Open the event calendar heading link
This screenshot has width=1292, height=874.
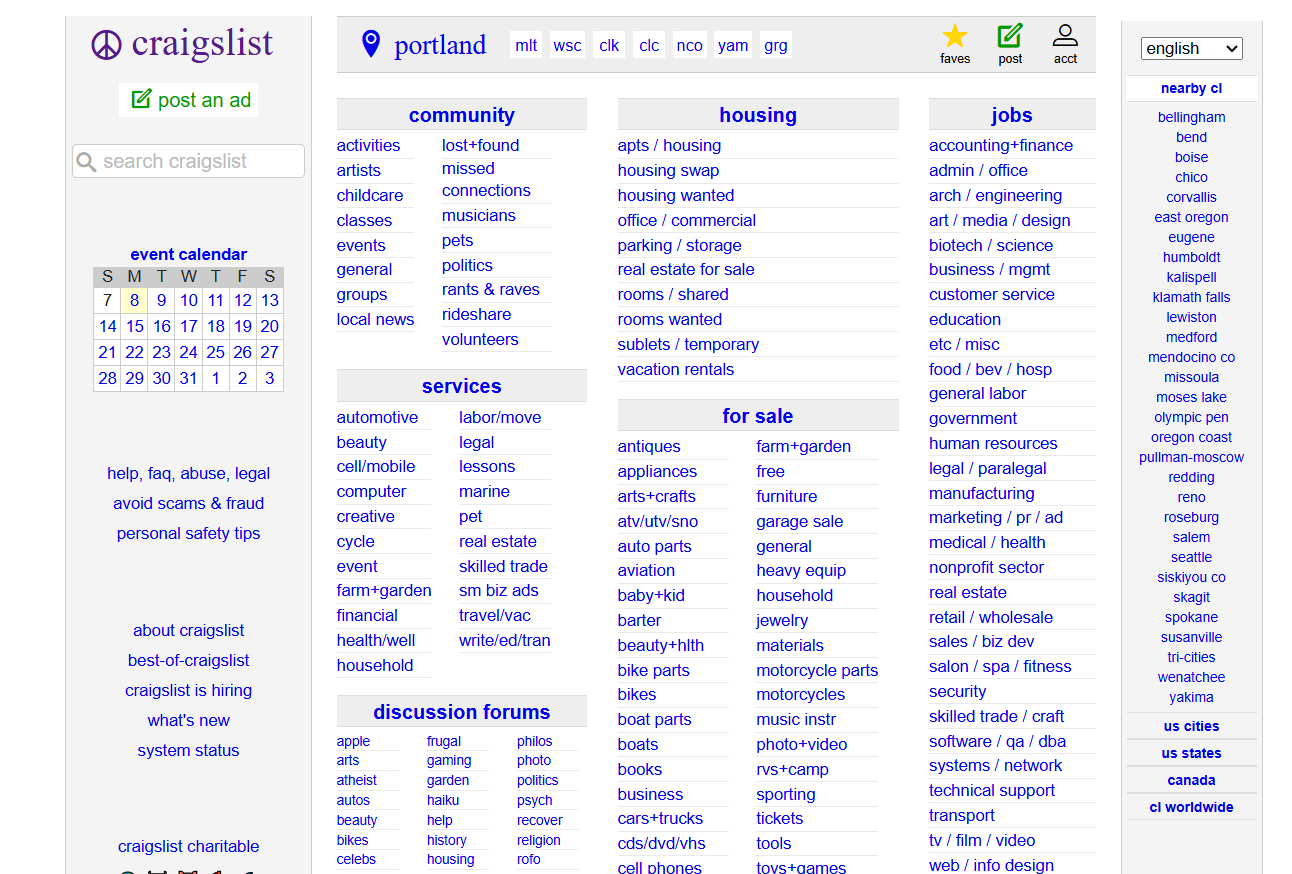[x=188, y=255]
